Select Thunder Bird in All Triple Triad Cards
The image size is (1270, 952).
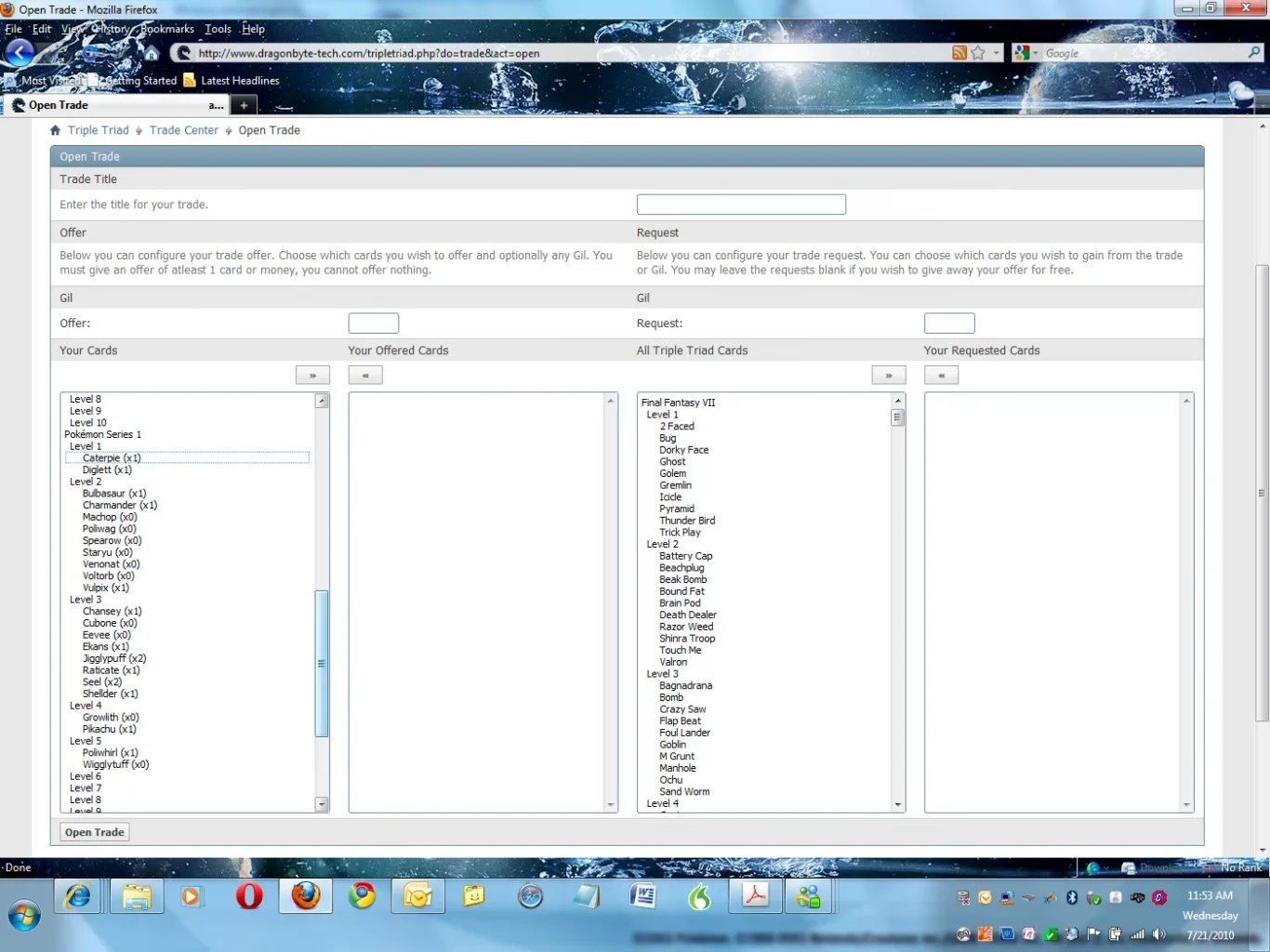pyautogui.click(x=687, y=521)
